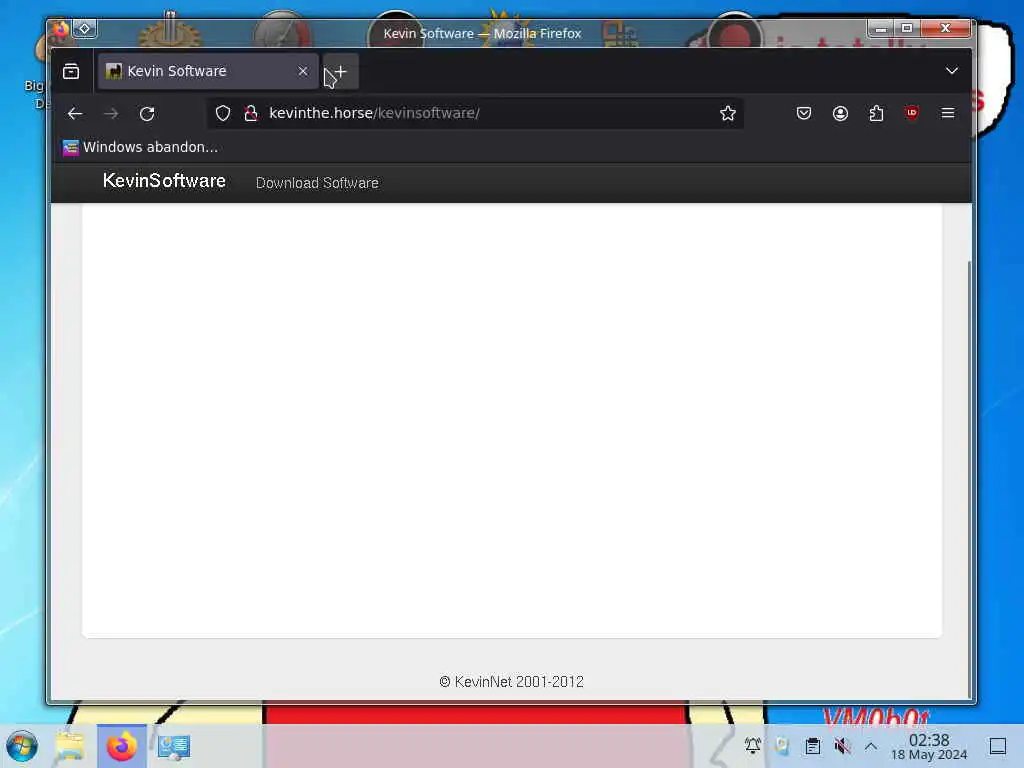Switch to Firefox in the taskbar
Viewport: 1024px width, 768px height.
click(x=122, y=746)
